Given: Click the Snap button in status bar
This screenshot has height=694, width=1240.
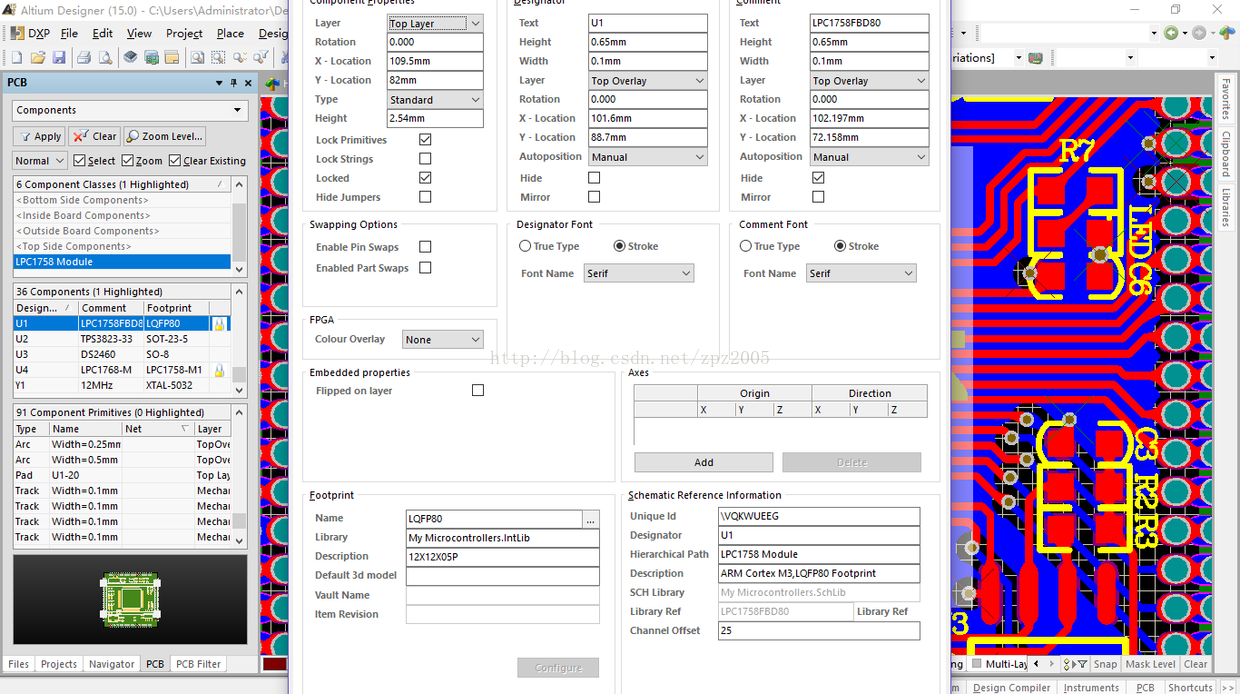Looking at the screenshot, I should (x=1105, y=664).
